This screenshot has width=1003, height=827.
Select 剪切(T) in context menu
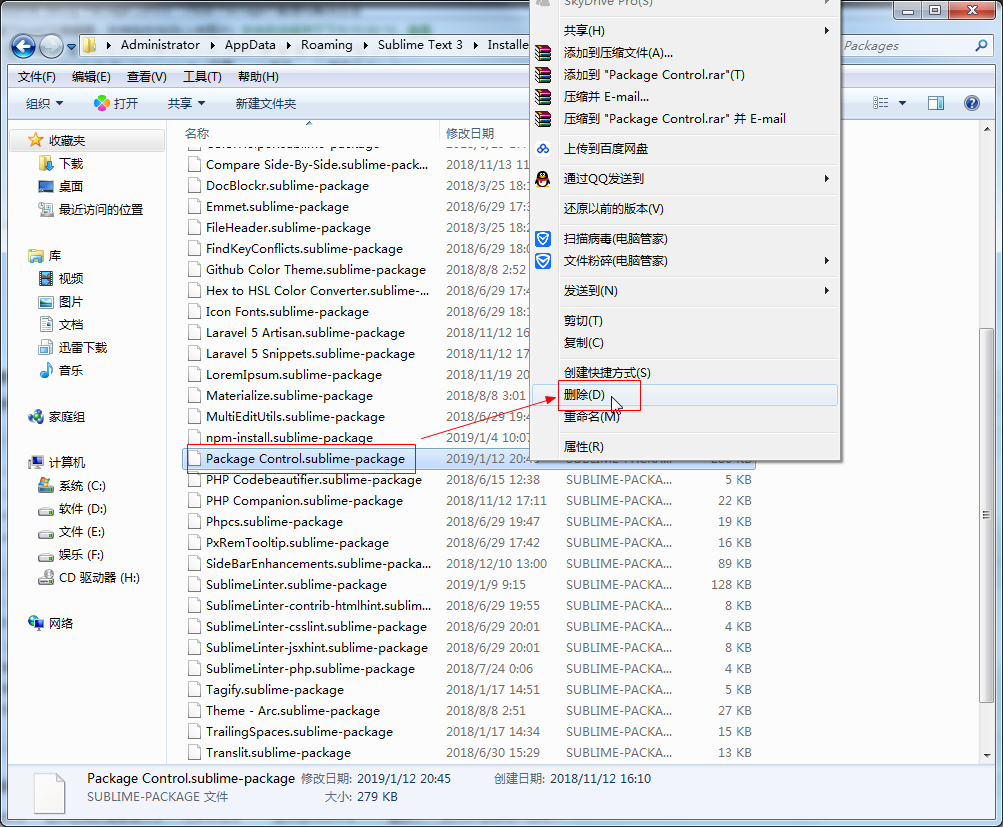coord(685,320)
